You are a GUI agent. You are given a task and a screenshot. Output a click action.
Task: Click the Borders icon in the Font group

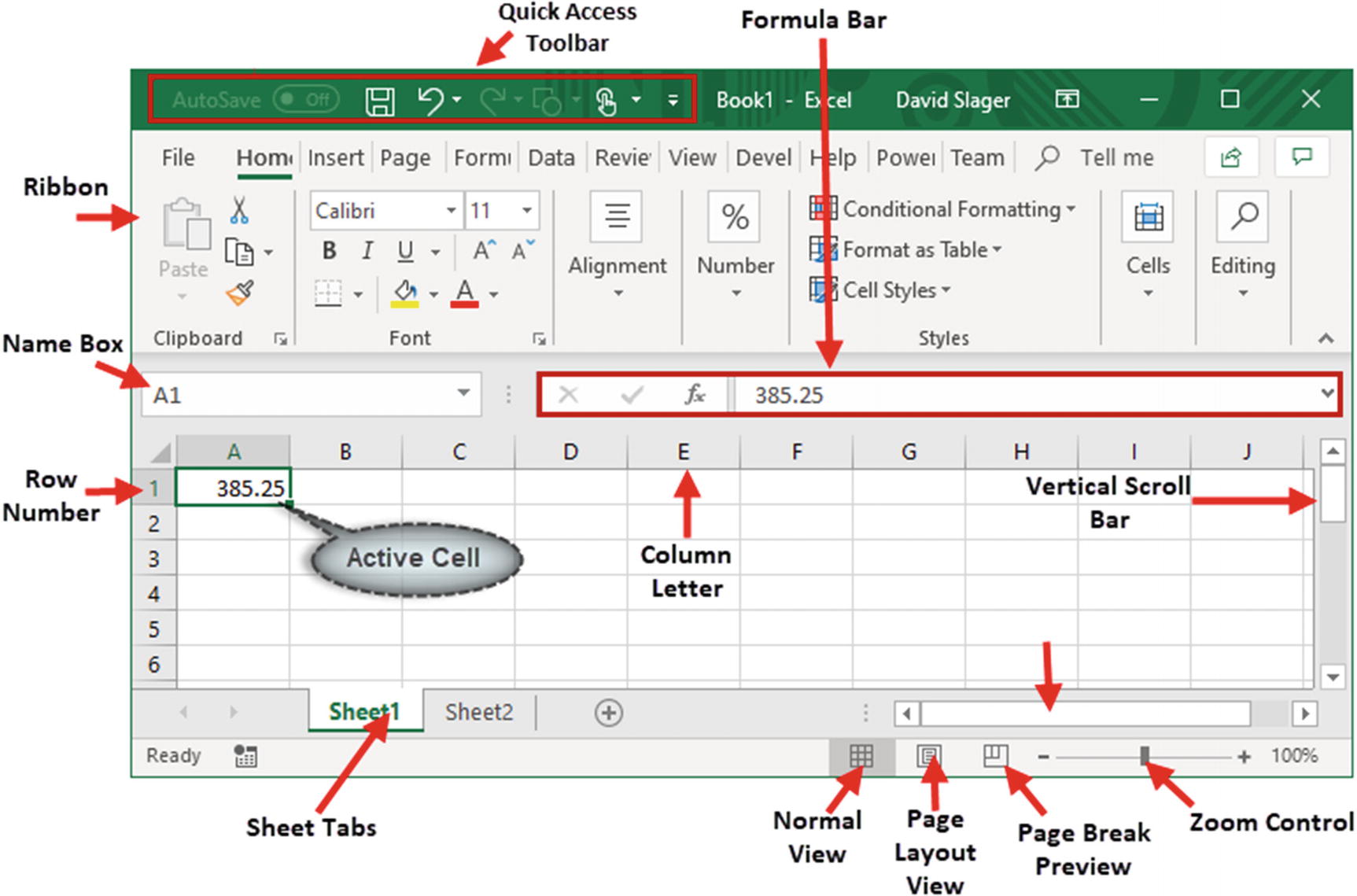tap(328, 293)
